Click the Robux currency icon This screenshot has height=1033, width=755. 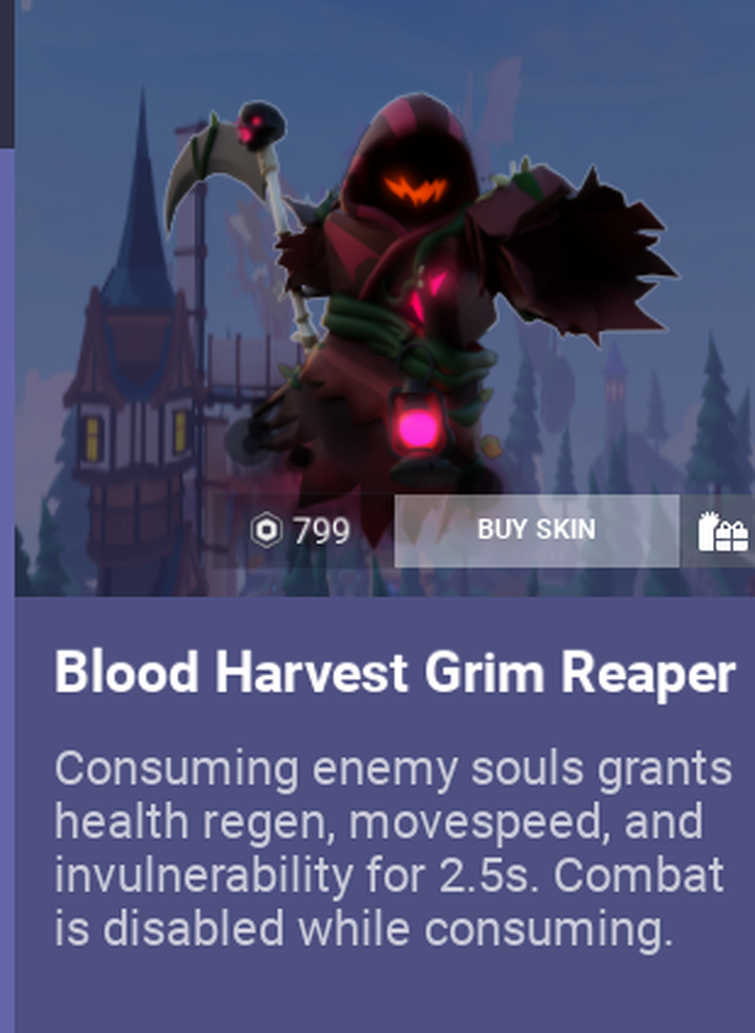pos(266,530)
